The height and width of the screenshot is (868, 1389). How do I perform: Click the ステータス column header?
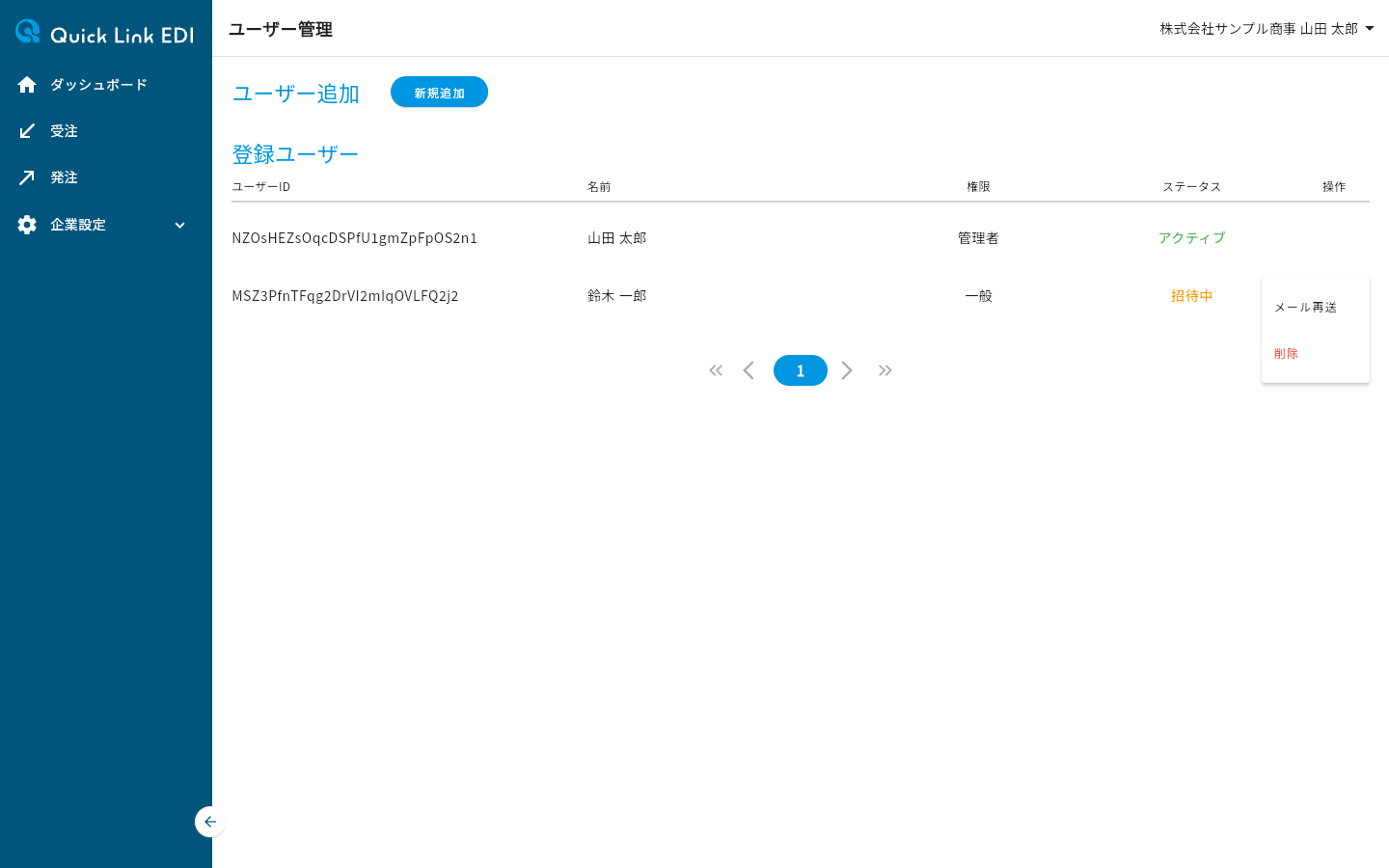click(x=1191, y=187)
